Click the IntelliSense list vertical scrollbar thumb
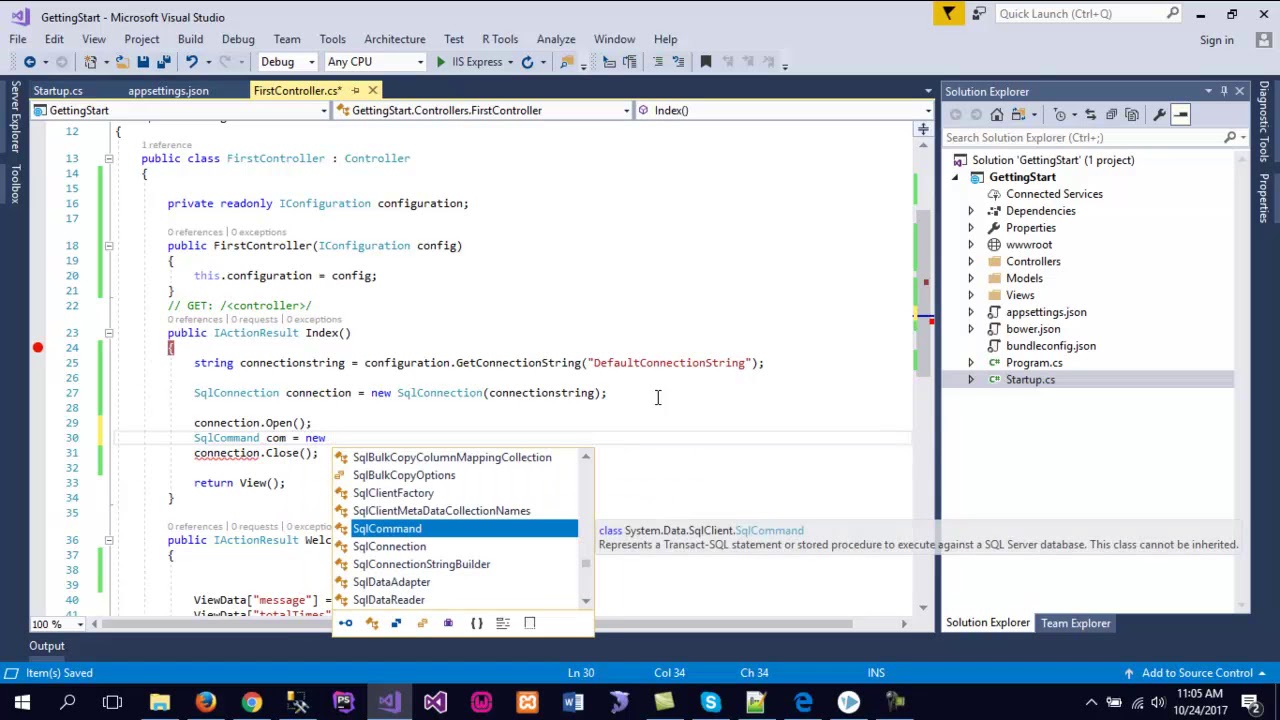 click(586, 563)
